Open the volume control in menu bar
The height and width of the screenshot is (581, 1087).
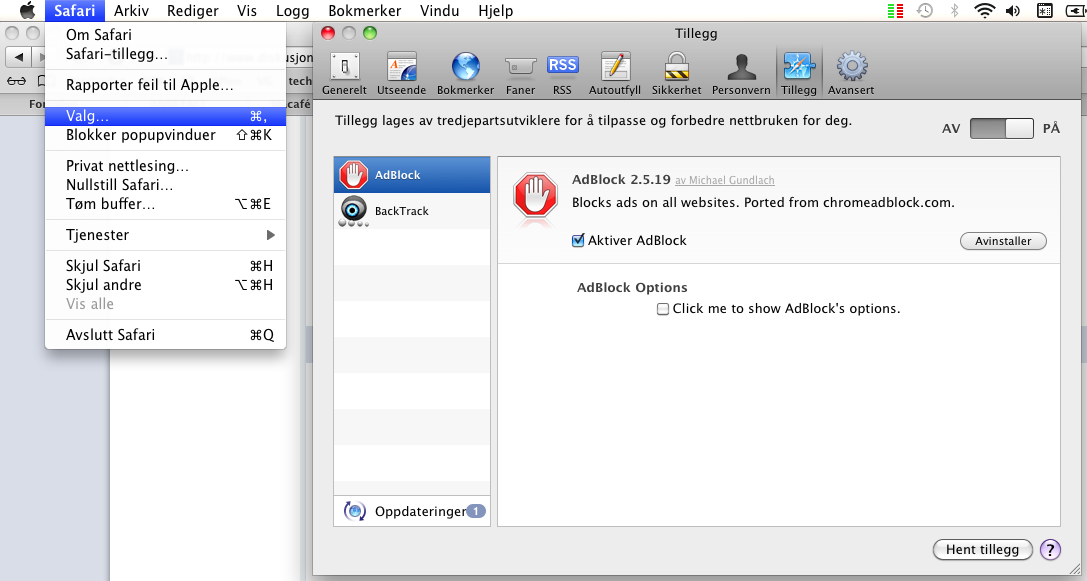(1013, 10)
